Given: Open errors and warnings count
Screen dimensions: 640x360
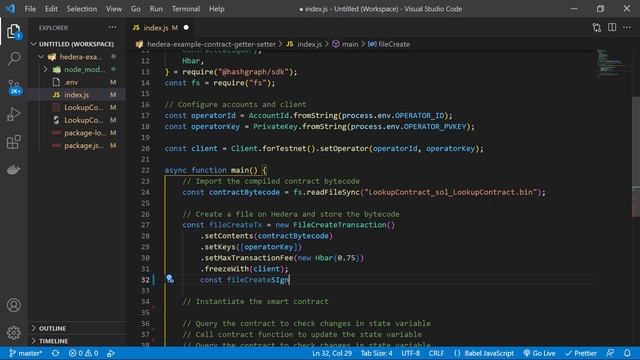Looking at the screenshot, I should pos(83,353).
